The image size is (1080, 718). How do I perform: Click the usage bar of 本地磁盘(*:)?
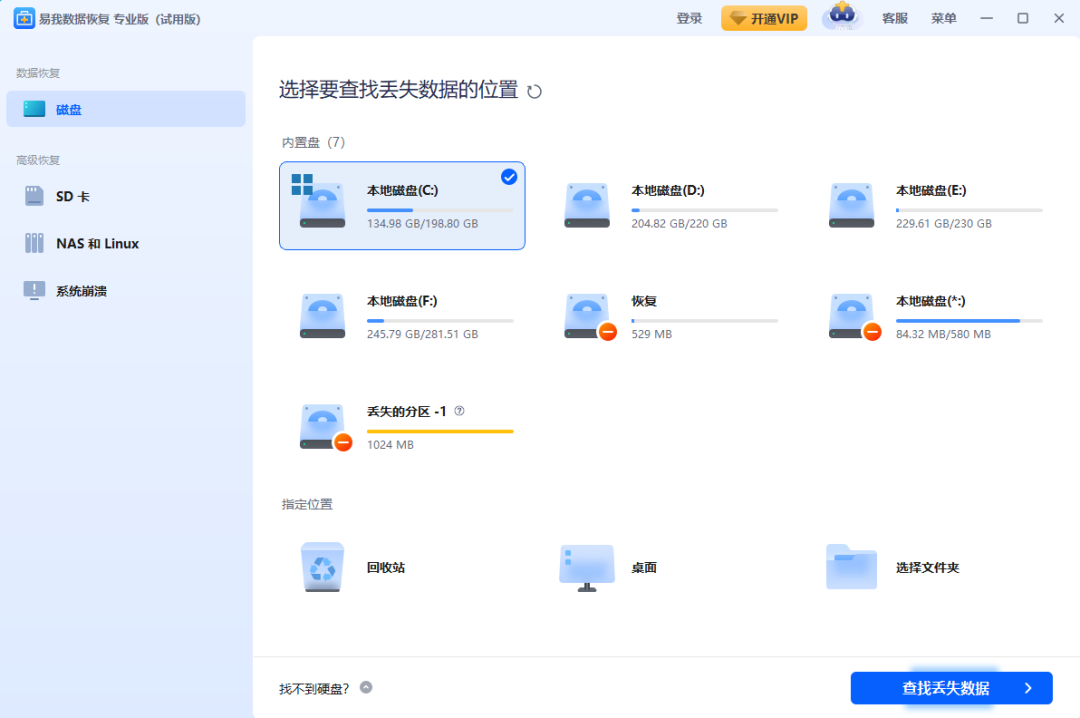tap(969, 320)
